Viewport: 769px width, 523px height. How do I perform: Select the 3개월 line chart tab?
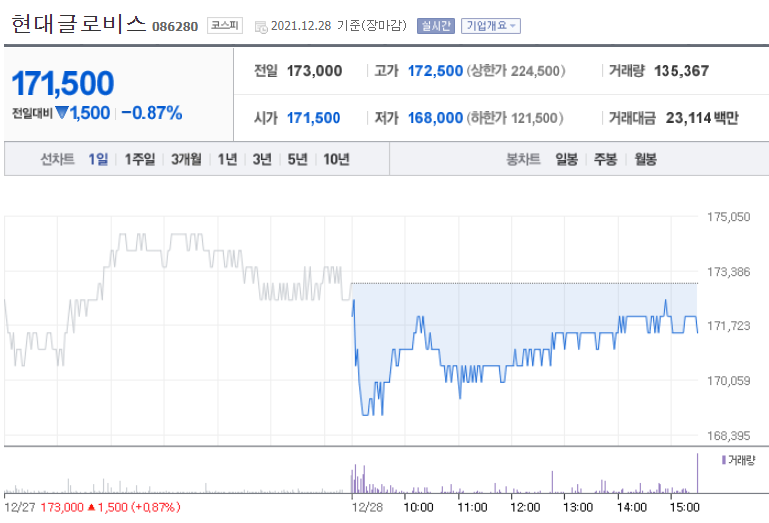(186, 159)
